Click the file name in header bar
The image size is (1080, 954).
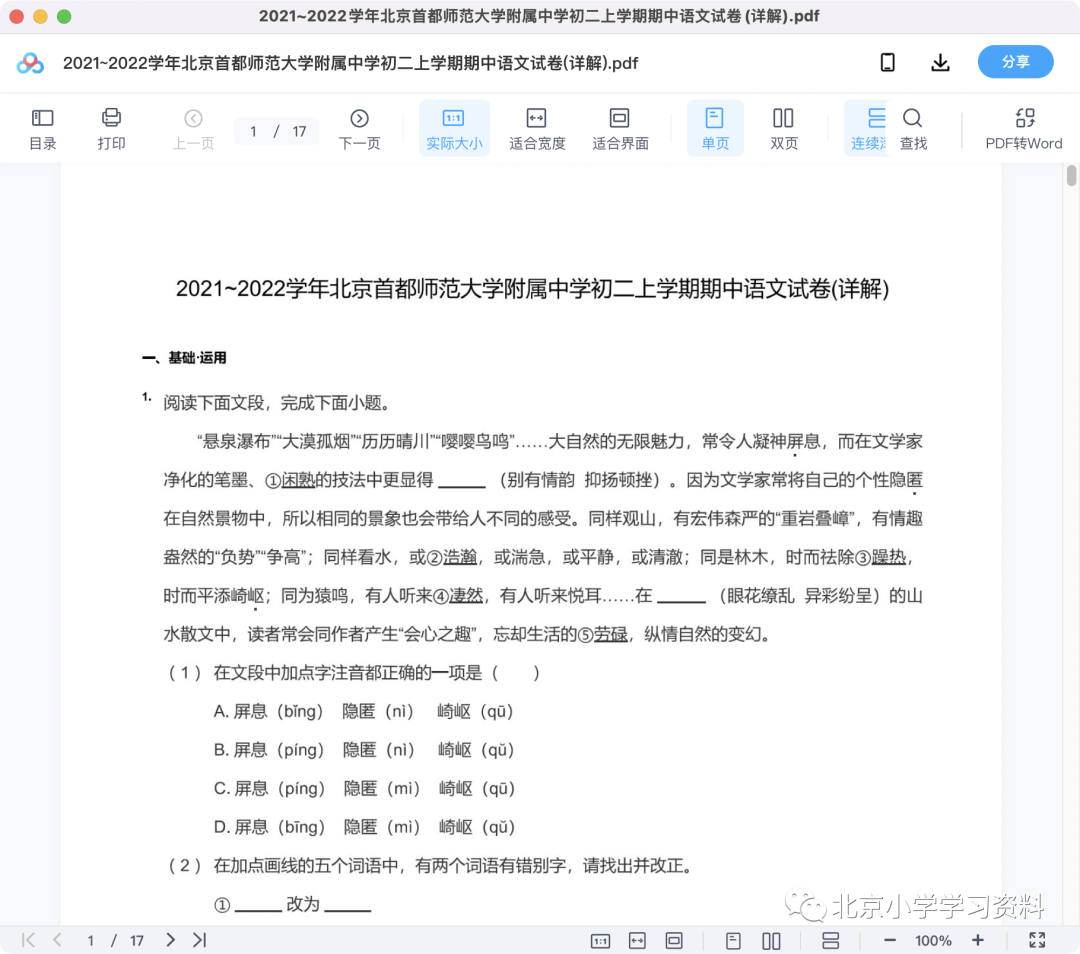pyautogui.click(x=350, y=63)
